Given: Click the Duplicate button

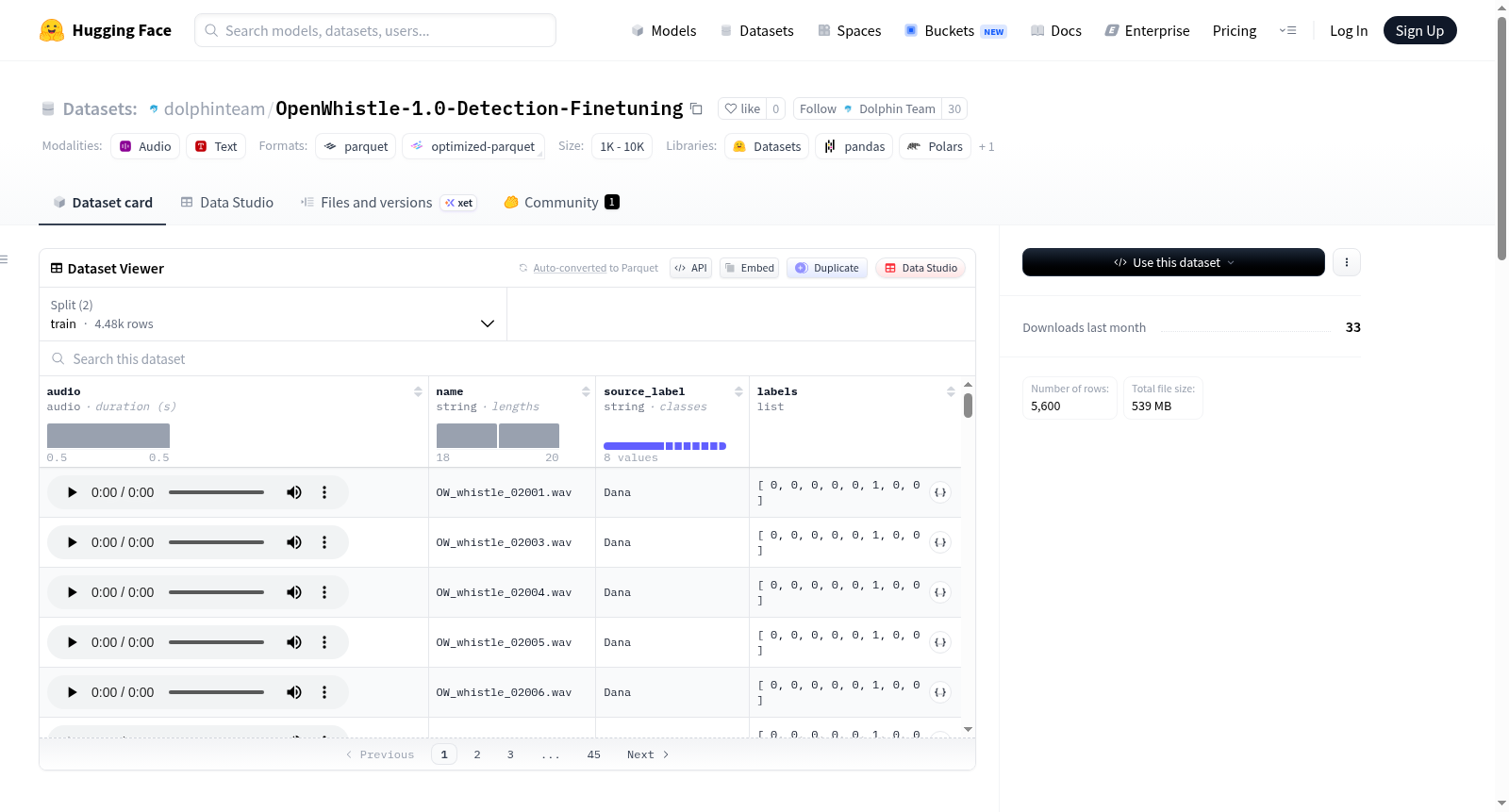Looking at the screenshot, I should [827, 268].
